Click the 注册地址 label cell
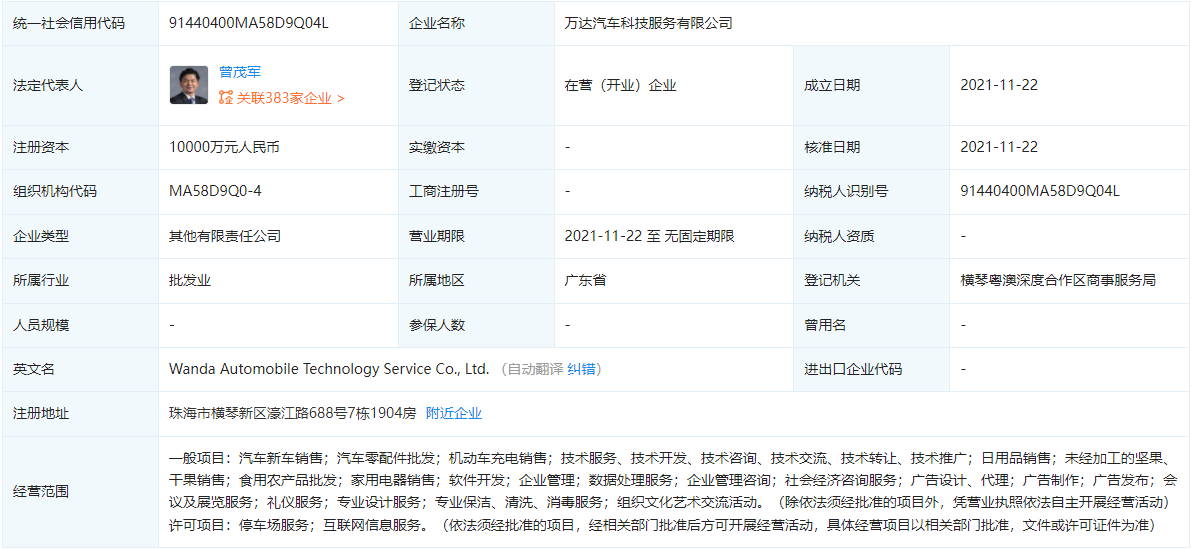This screenshot has width=1193, height=549. point(80,414)
